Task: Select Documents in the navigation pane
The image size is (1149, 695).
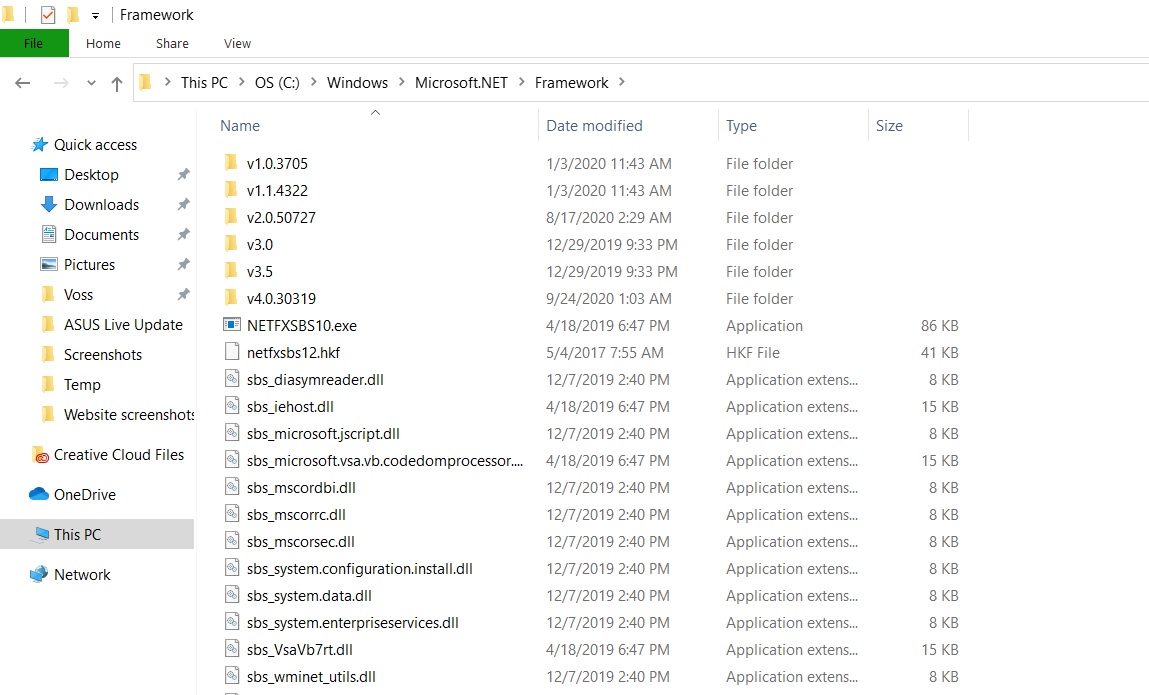Action: click(x=102, y=235)
